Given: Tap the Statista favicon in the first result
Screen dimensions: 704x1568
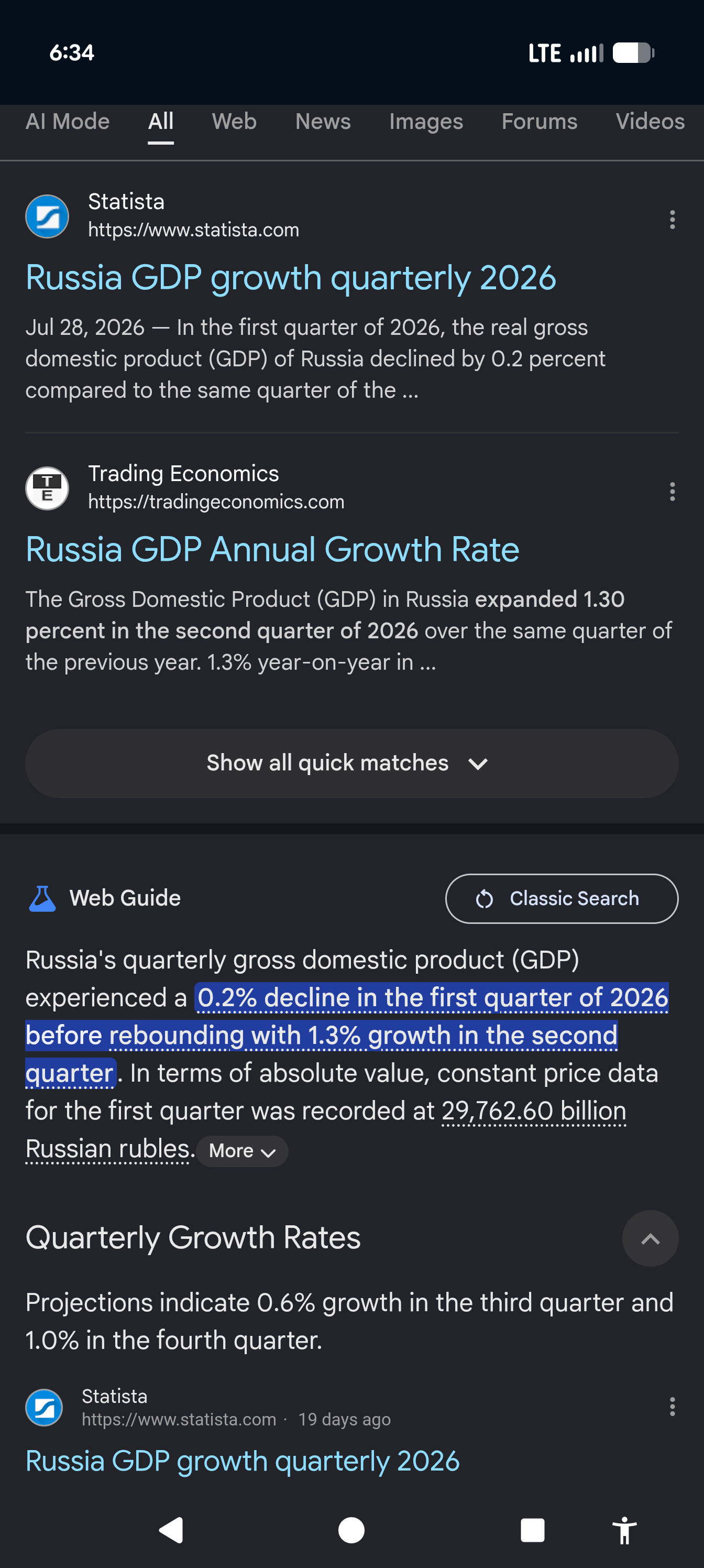Looking at the screenshot, I should 47,216.
